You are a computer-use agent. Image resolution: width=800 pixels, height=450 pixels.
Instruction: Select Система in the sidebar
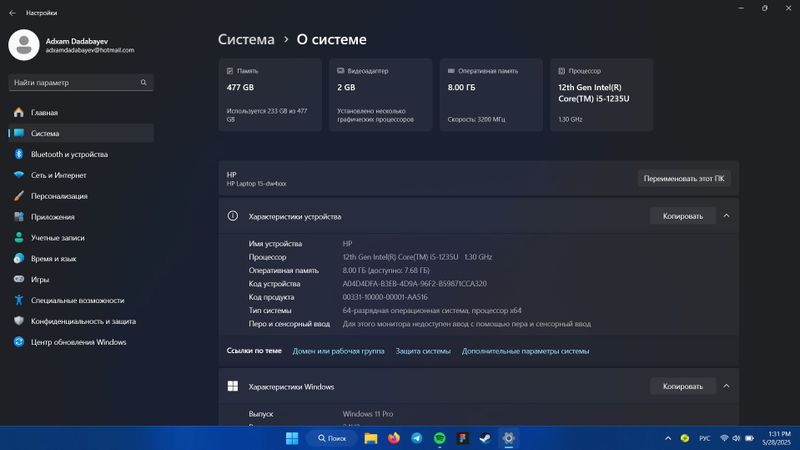coord(81,133)
